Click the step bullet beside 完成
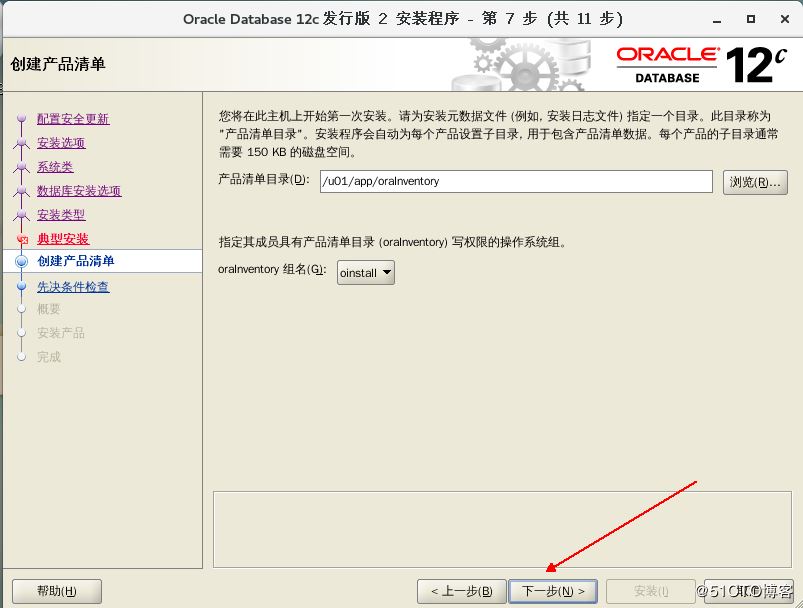 pos(22,357)
